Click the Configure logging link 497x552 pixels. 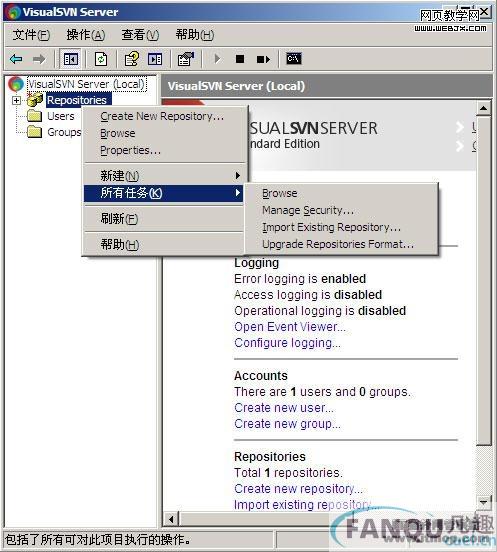[x=287, y=343]
